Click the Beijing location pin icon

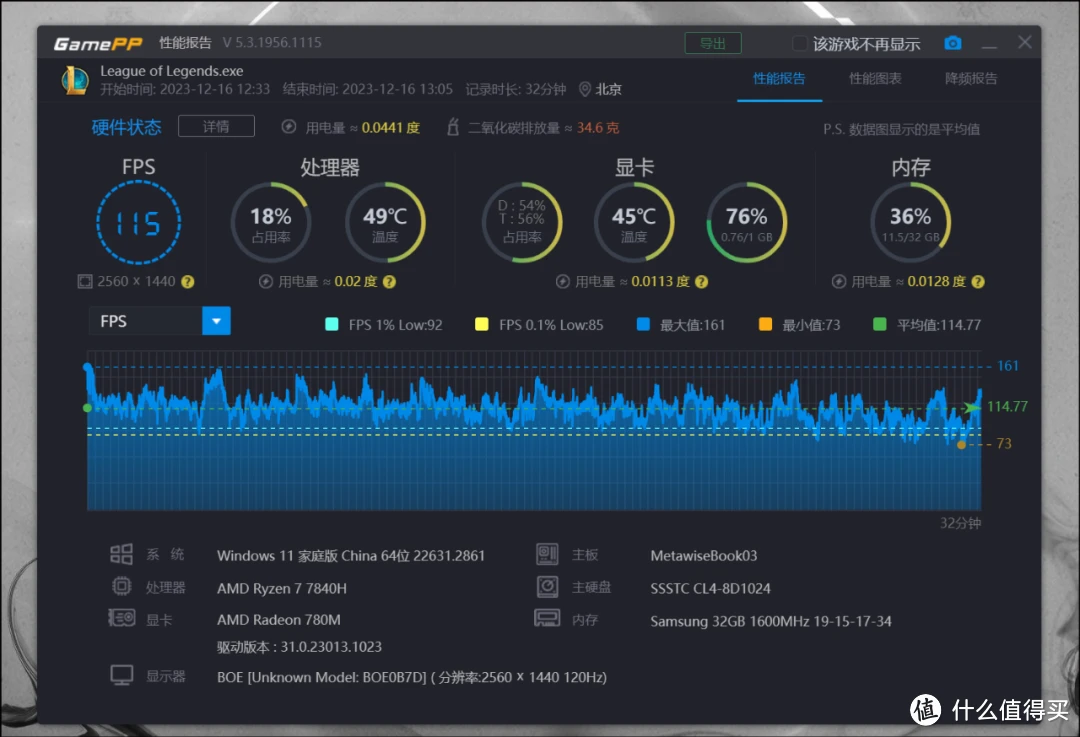(x=585, y=89)
